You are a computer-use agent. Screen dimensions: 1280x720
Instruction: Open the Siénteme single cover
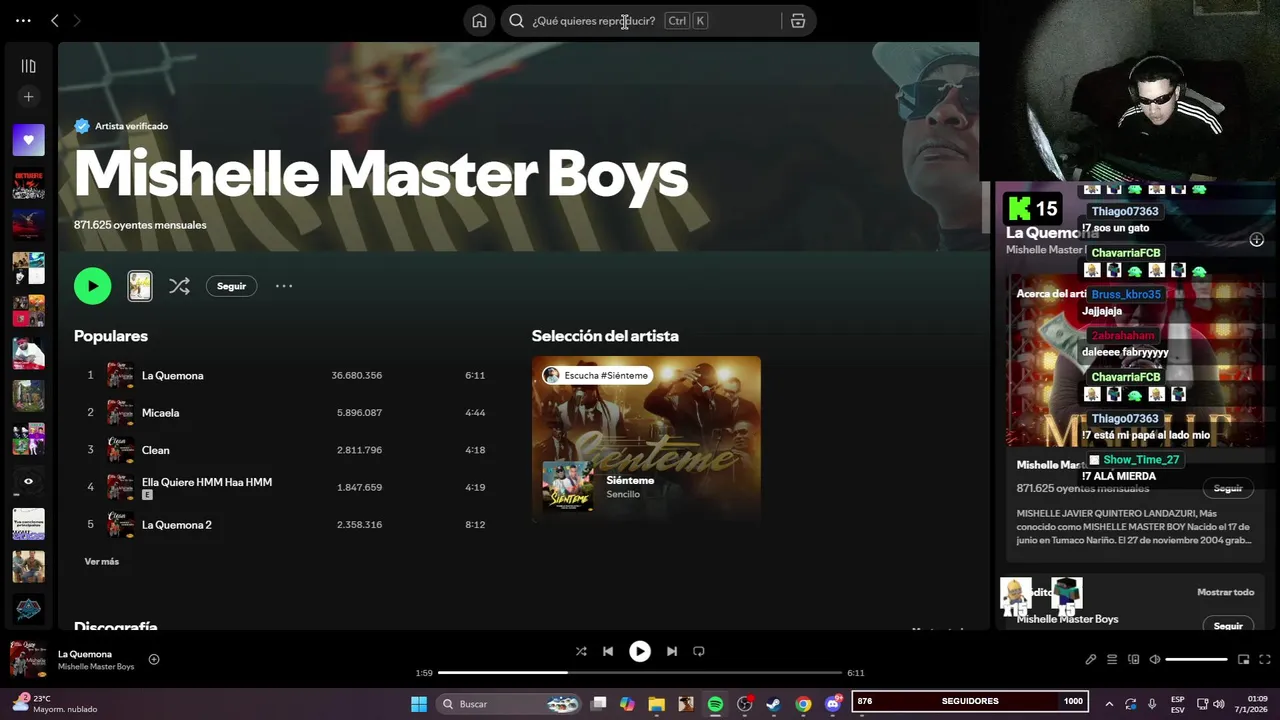[x=567, y=486]
